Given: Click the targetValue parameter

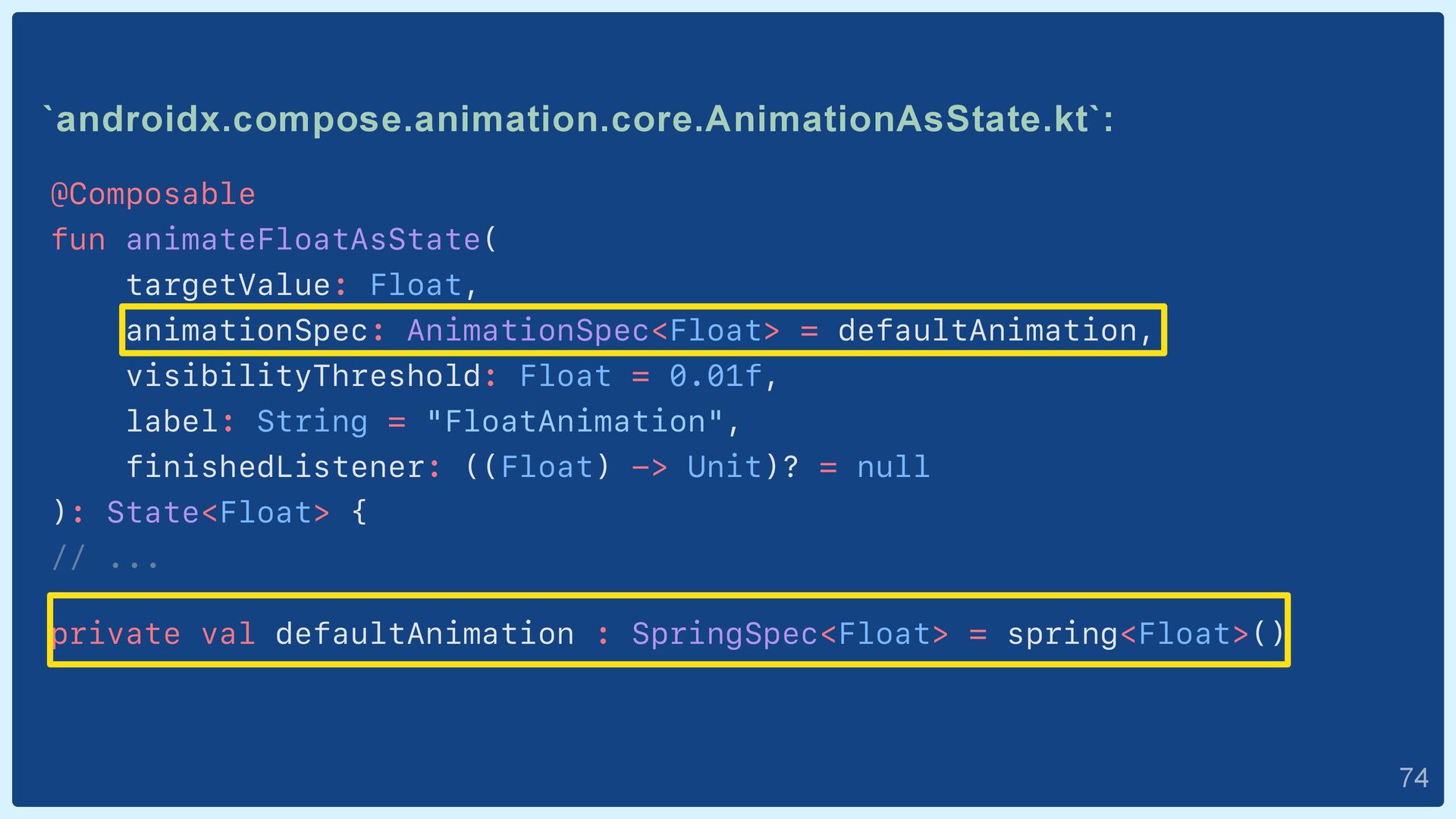Looking at the screenshot, I should click(228, 285).
